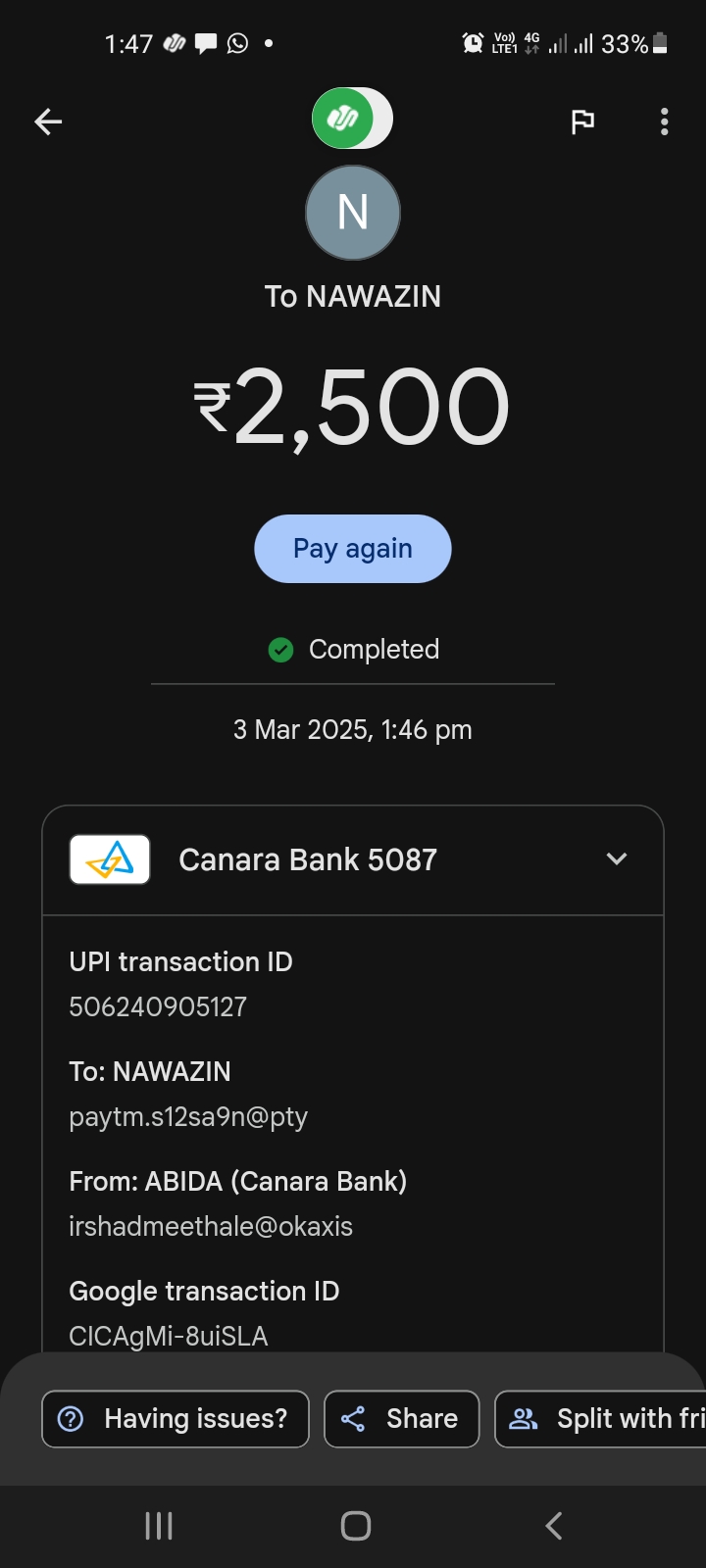Tap the green payment app logo
Viewport: 706px width, 1568px height.
(343, 119)
